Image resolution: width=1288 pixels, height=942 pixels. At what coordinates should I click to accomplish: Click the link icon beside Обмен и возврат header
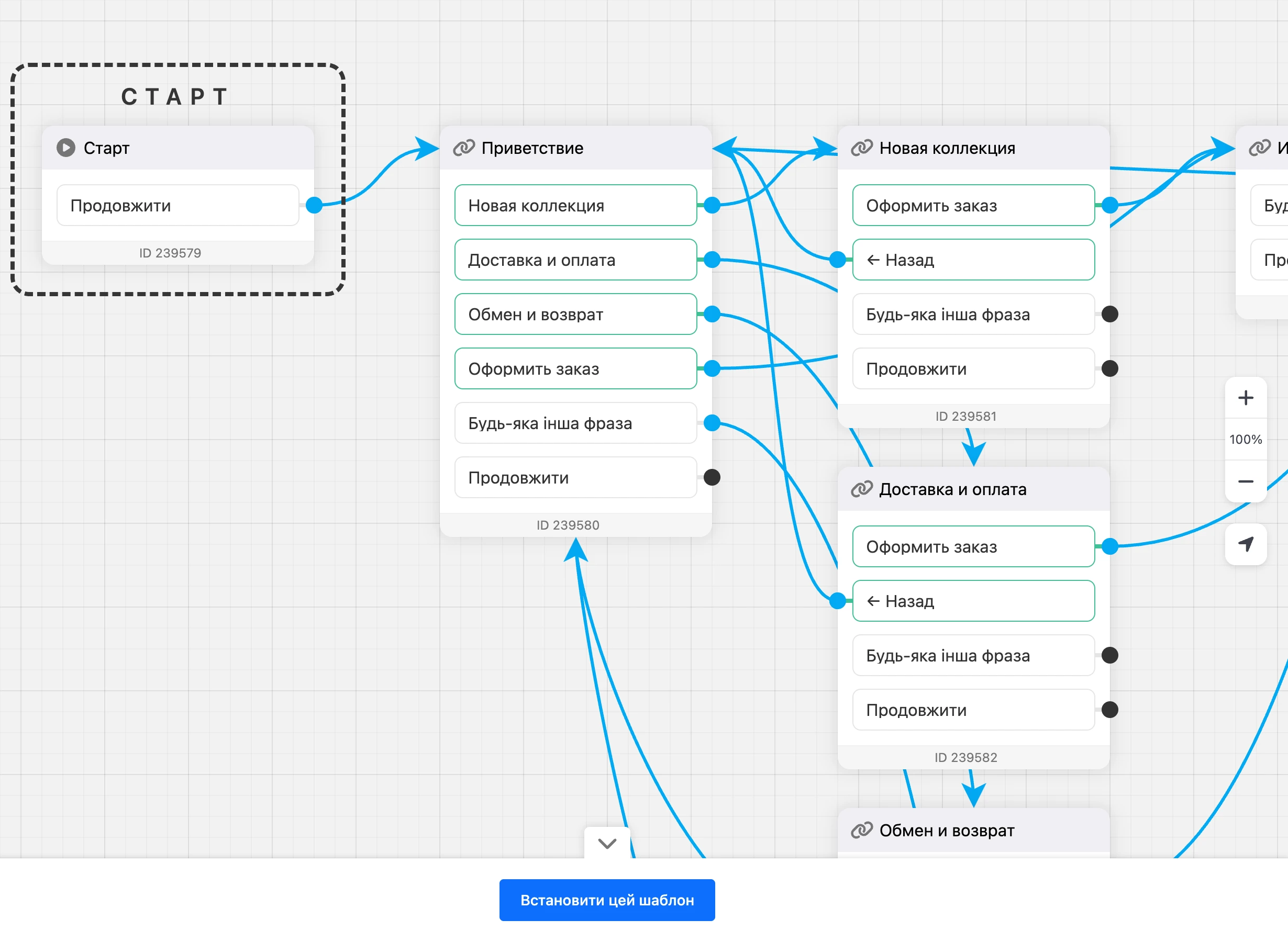861,829
